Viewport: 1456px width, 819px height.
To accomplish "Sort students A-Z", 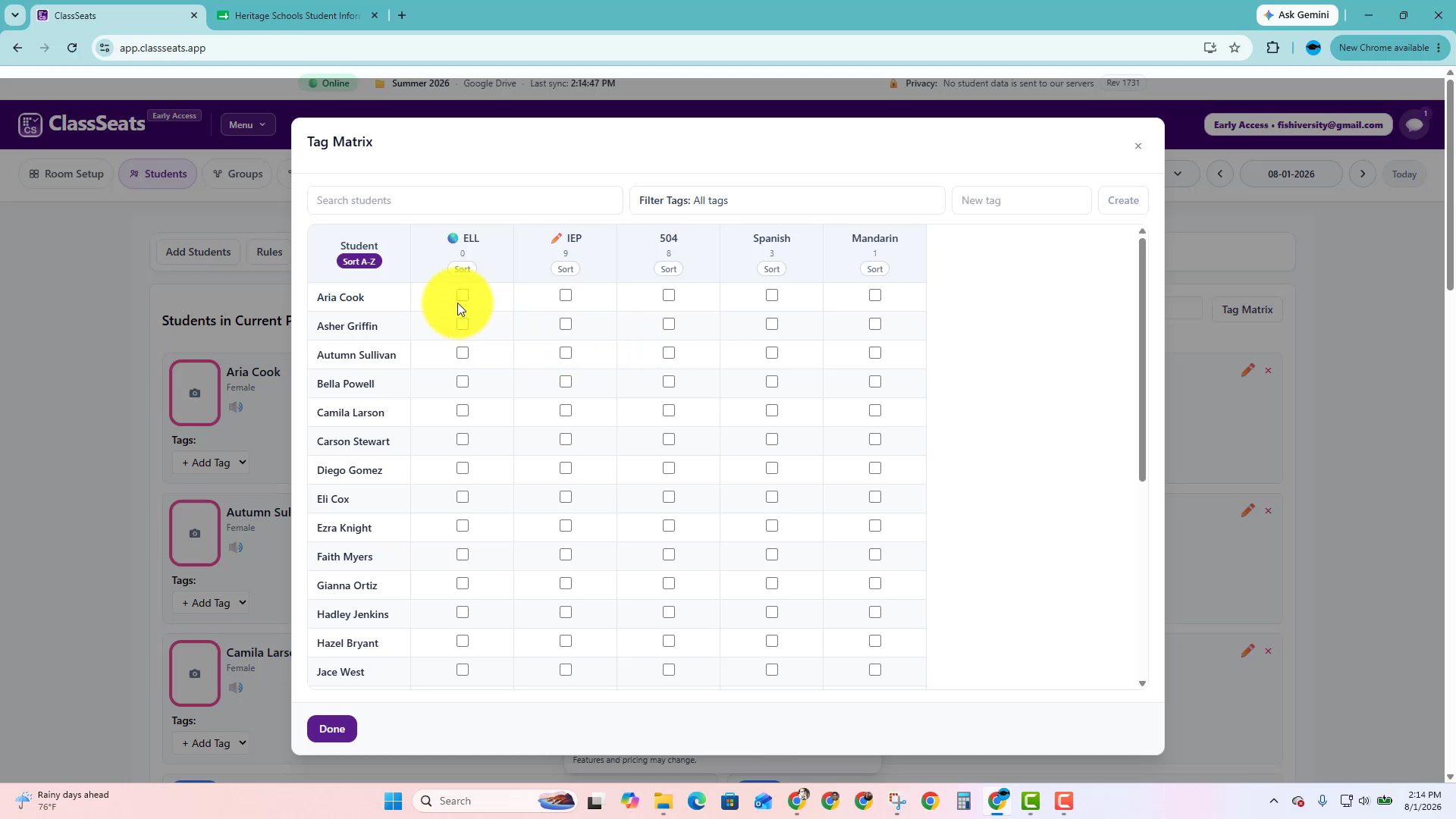I will point(359,262).
